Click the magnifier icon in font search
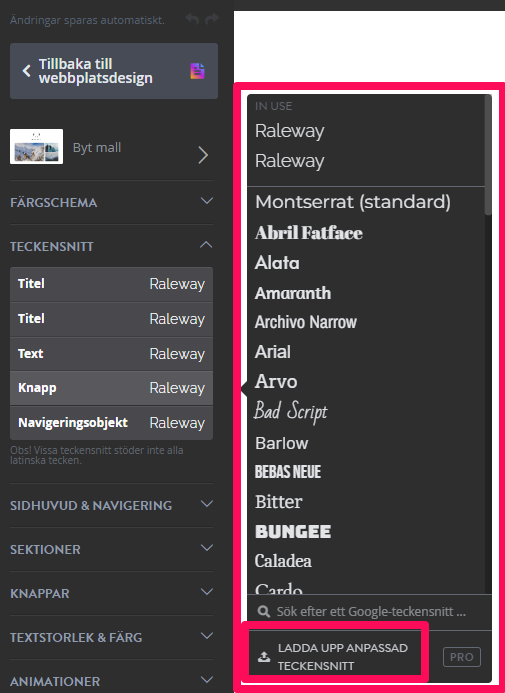Viewport: 505px width, 693px height. pyautogui.click(x=264, y=611)
